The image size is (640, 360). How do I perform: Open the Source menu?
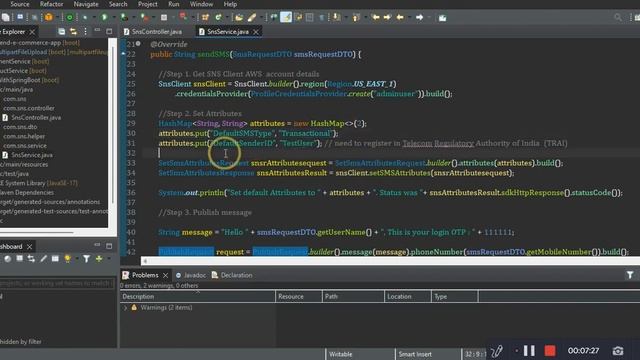point(19,4)
